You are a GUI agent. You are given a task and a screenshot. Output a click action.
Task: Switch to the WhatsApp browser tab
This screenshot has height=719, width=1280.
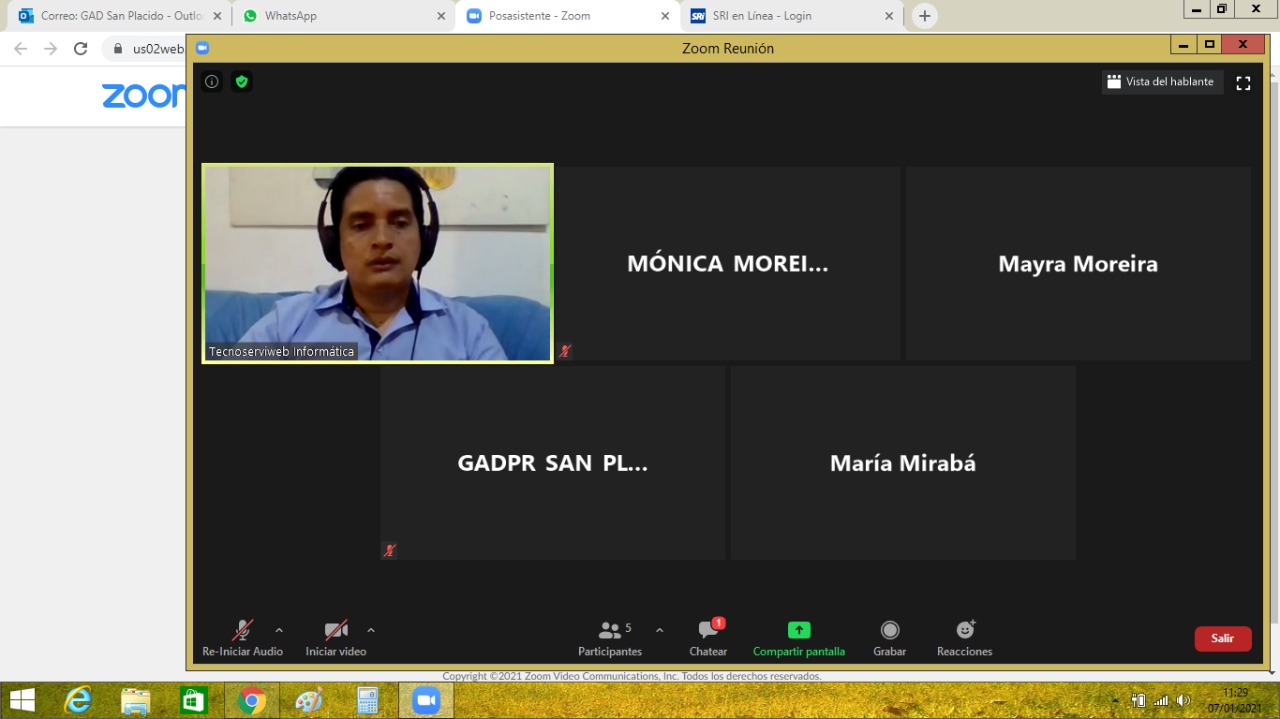(340, 16)
